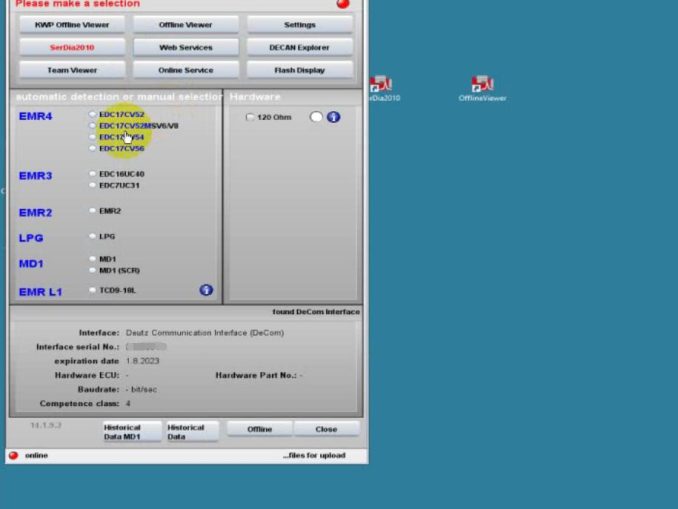This screenshot has width=678, height=509.
Task: Open Settings
Action: click(x=300, y=25)
